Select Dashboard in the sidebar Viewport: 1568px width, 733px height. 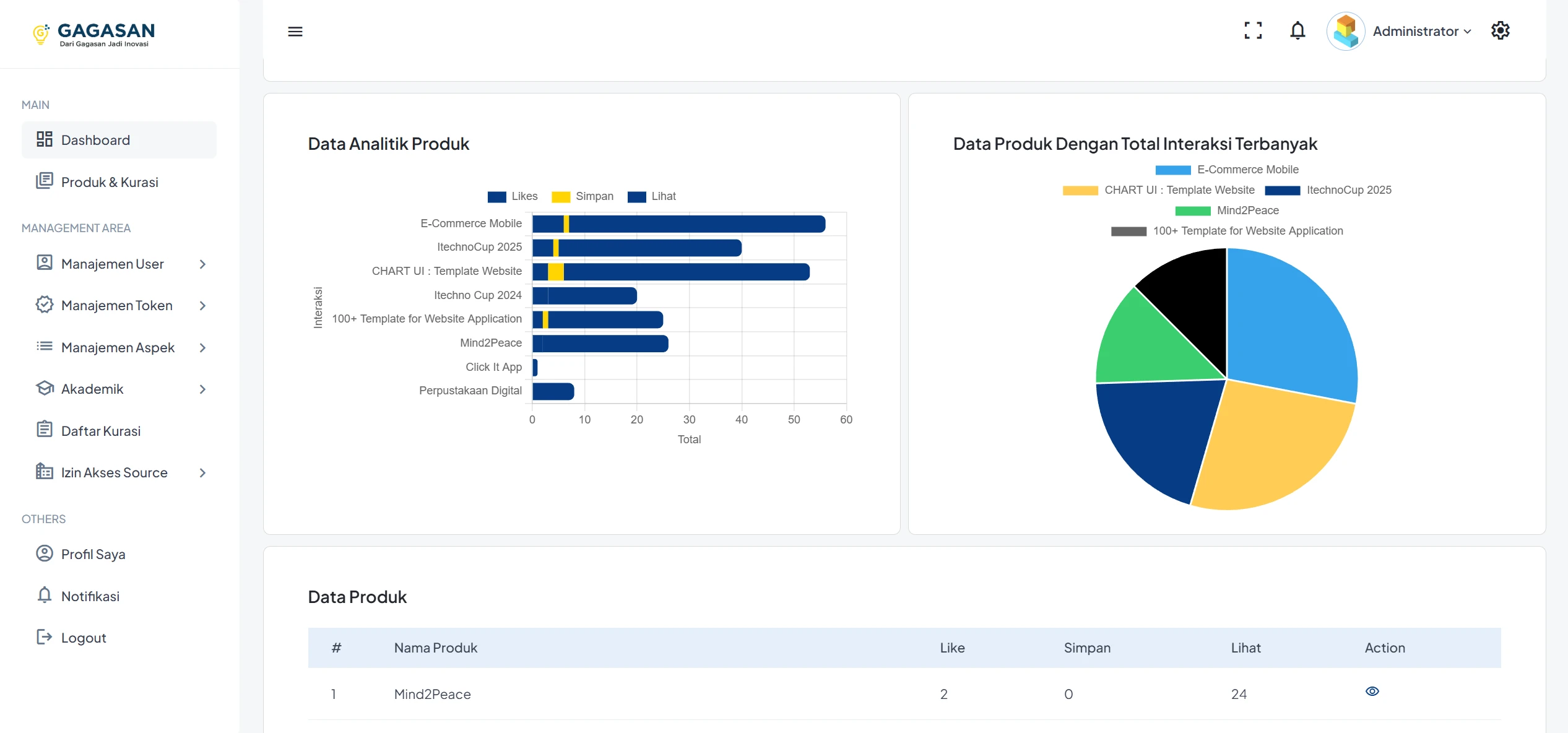(95, 140)
